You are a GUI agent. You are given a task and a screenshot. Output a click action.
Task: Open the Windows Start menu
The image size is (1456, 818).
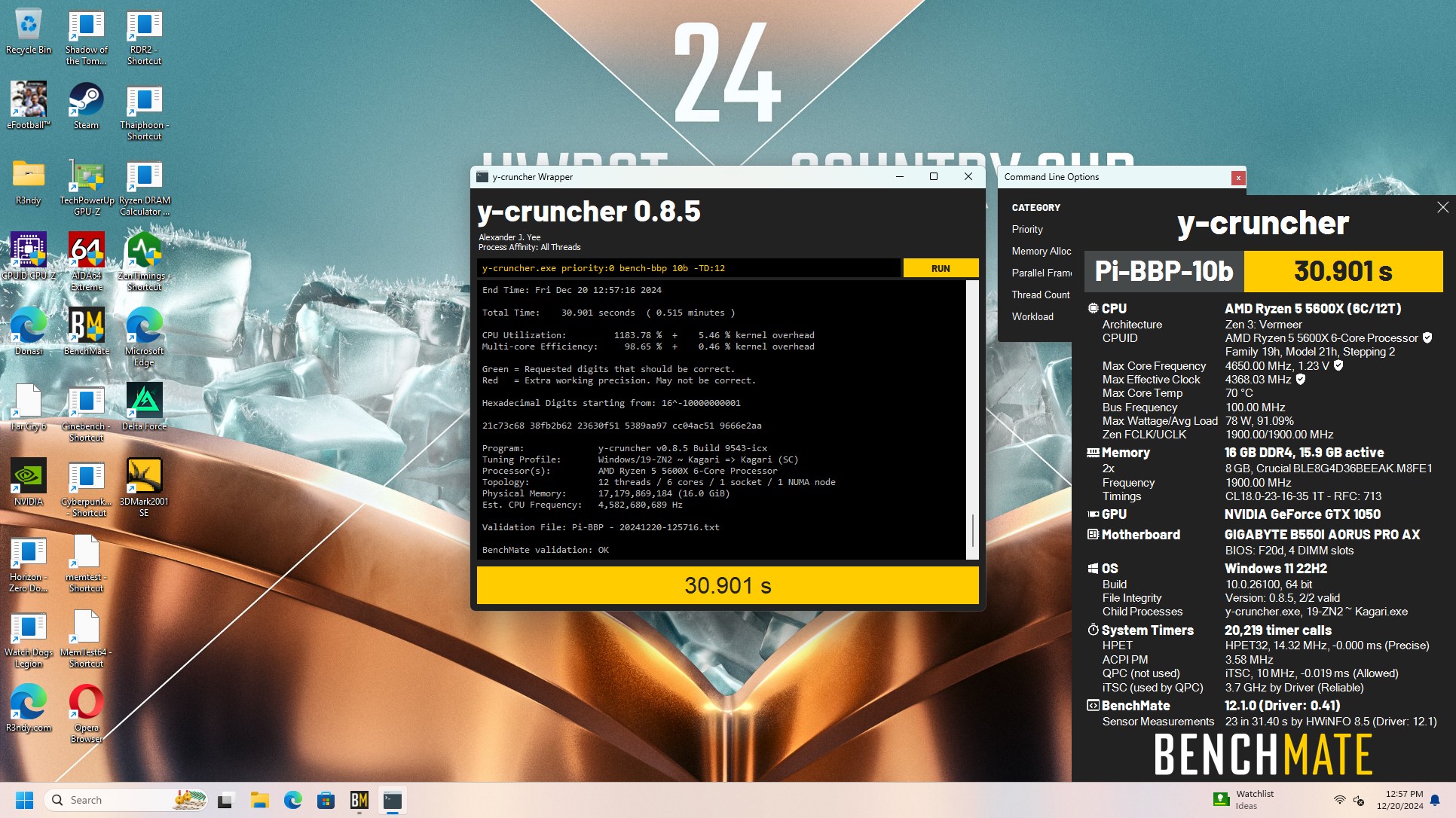coord(24,800)
